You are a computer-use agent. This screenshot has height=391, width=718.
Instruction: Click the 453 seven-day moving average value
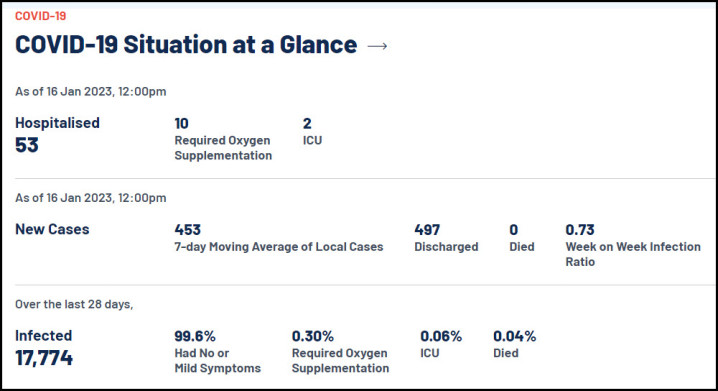pos(188,230)
